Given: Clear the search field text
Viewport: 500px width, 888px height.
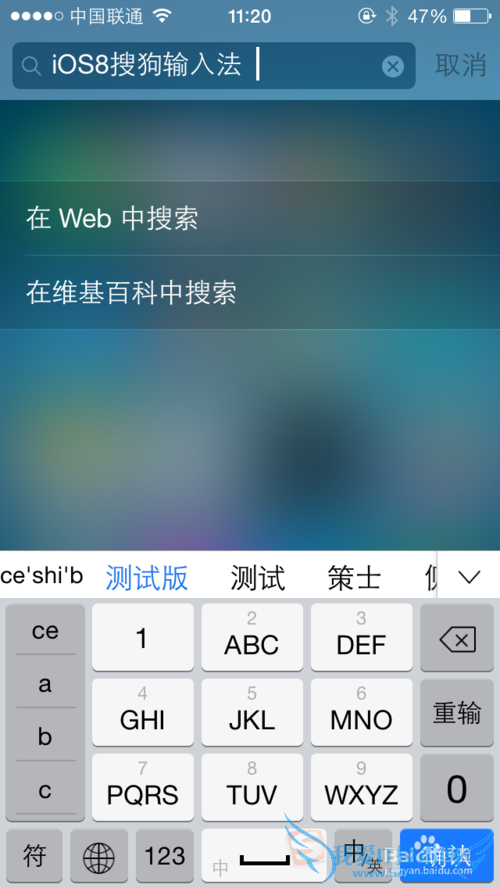Looking at the screenshot, I should (x=392, y=67).
